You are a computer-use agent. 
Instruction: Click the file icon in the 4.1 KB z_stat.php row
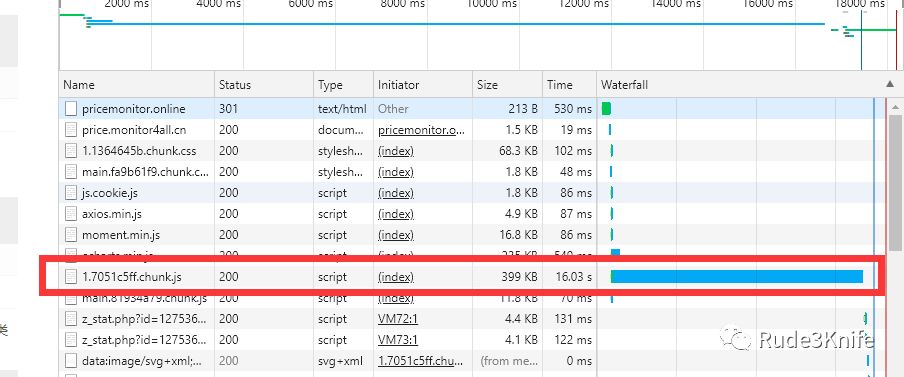(x=70, y=340)
